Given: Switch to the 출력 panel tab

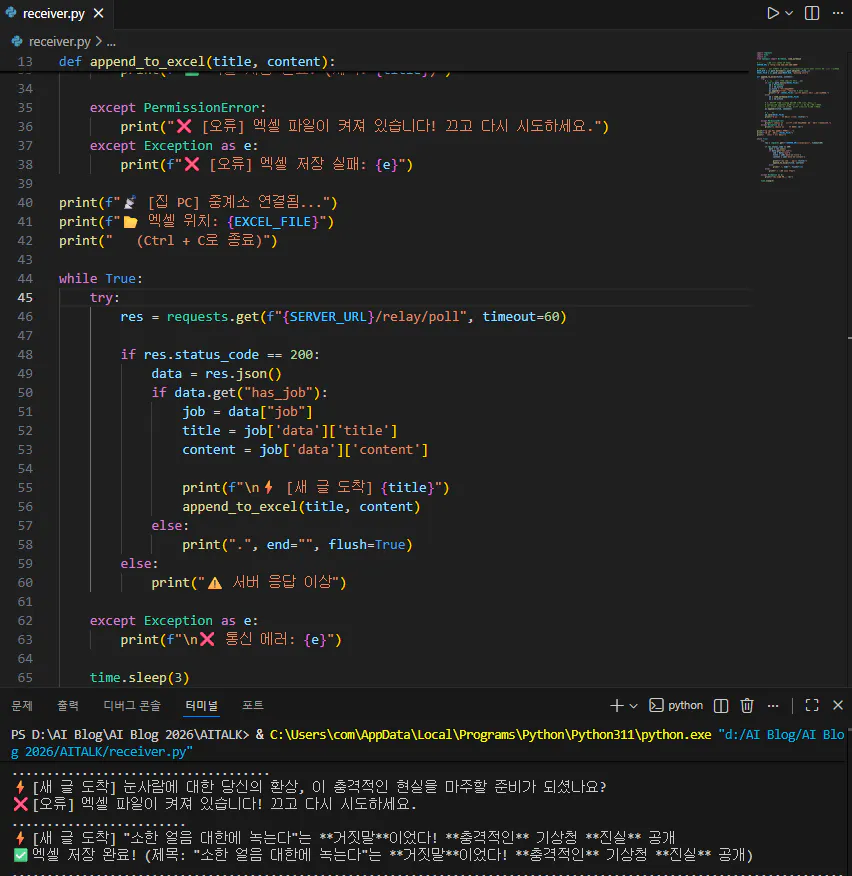Looking at the screenshot, I should click(67, 704).
